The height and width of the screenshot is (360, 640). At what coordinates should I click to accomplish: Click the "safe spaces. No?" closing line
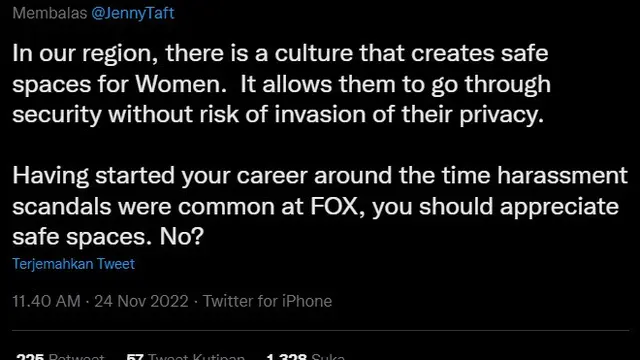(108, 236)
